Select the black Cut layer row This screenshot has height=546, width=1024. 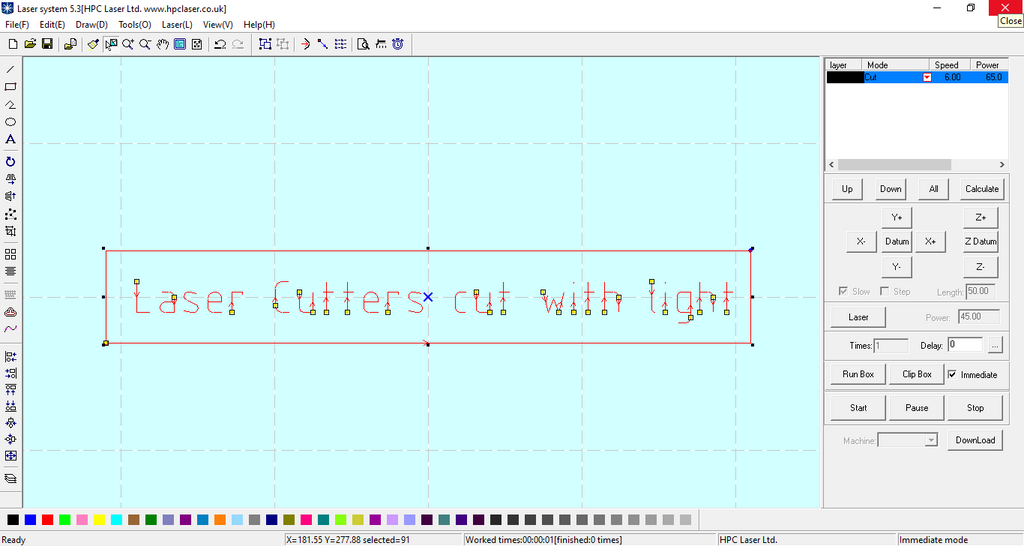pyautogui.click(x=917, y=77)
